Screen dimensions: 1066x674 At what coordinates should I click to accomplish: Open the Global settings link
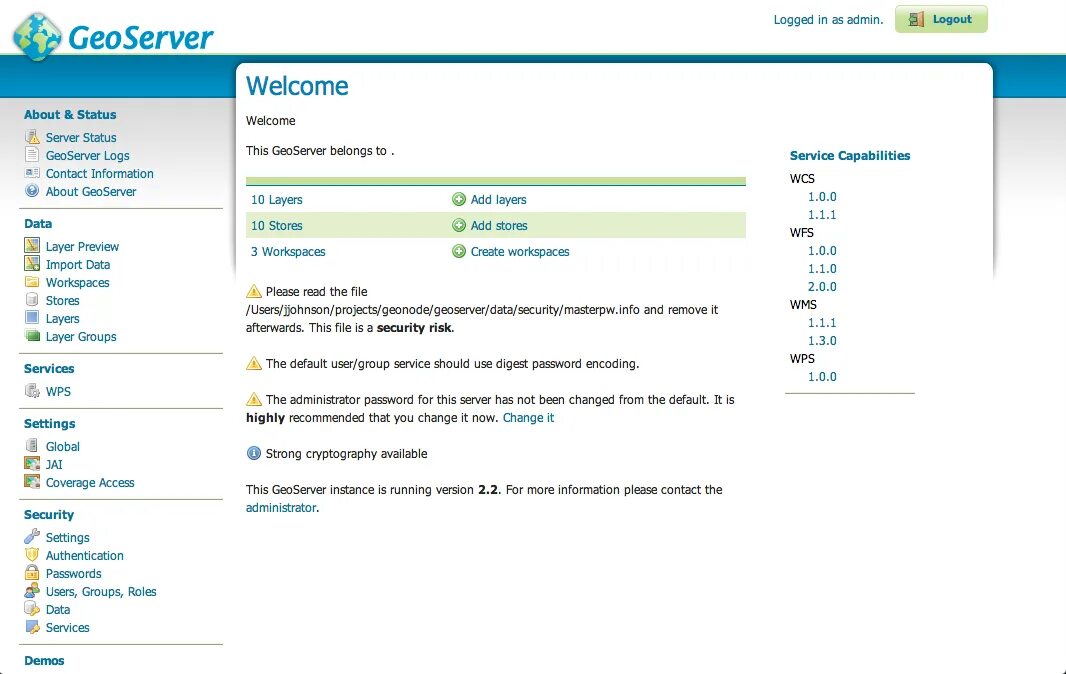tap(63, 446)
